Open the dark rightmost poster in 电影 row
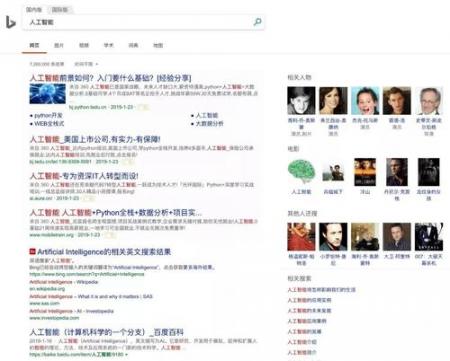450x361 pixels. (429, 172)
